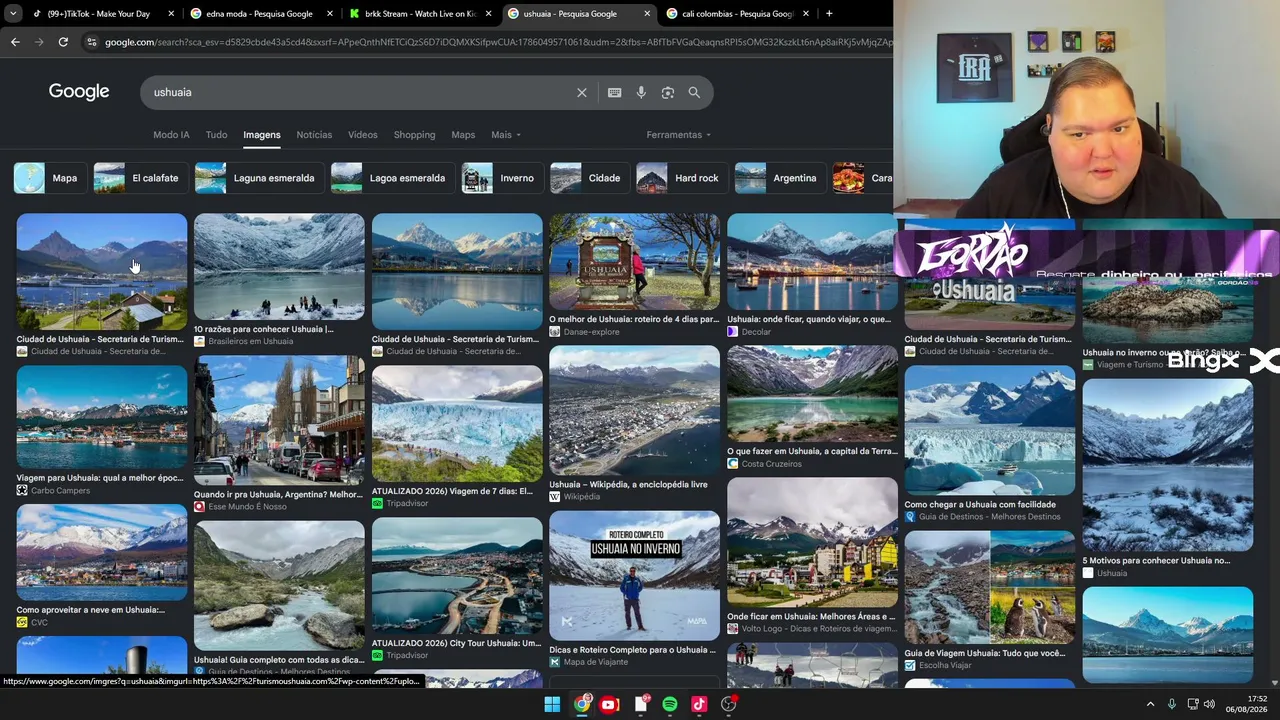The height and width of the screenshot is (720, 1280).
Task: Click the address bar URL
Action: tap(497, 42)
